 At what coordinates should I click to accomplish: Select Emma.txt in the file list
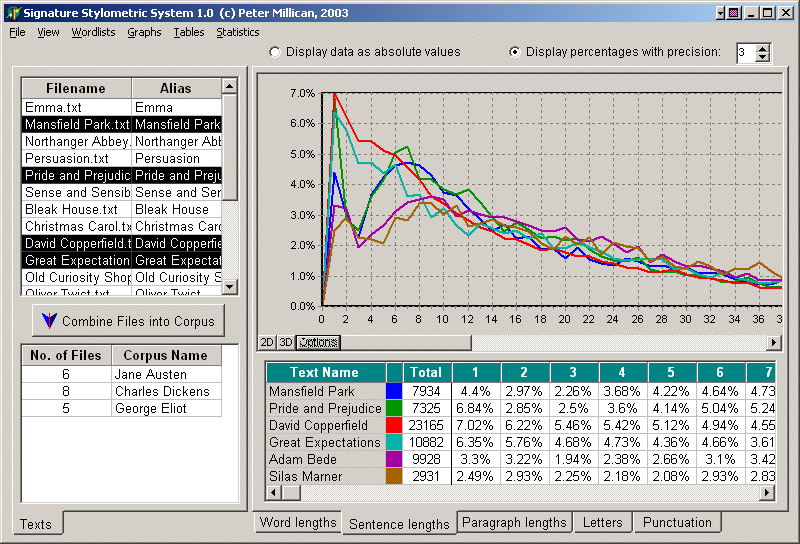pyautogui.click(x=122, y=107)
